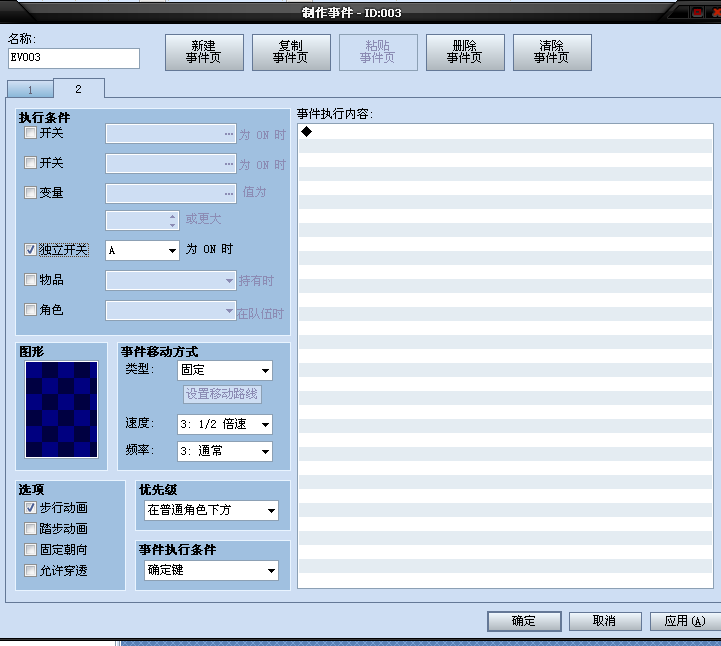Open the 事件执行条件 确定键 dropdown

tap(211, 571)
